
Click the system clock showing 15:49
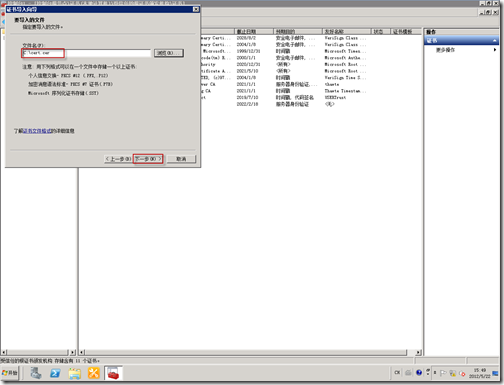[480, 373]
